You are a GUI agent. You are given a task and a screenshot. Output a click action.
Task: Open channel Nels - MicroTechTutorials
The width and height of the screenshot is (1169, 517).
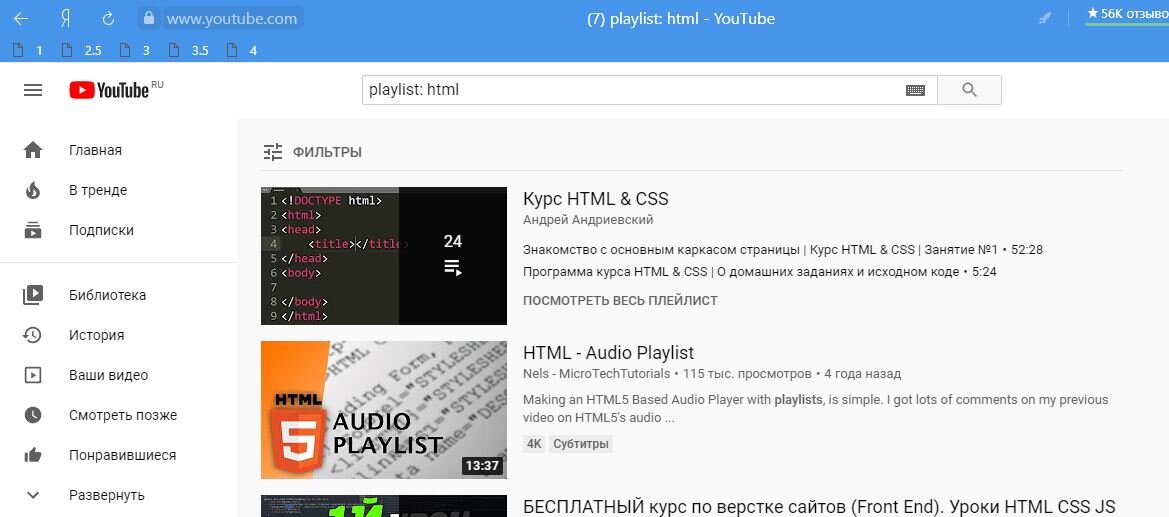pos(596,373)
